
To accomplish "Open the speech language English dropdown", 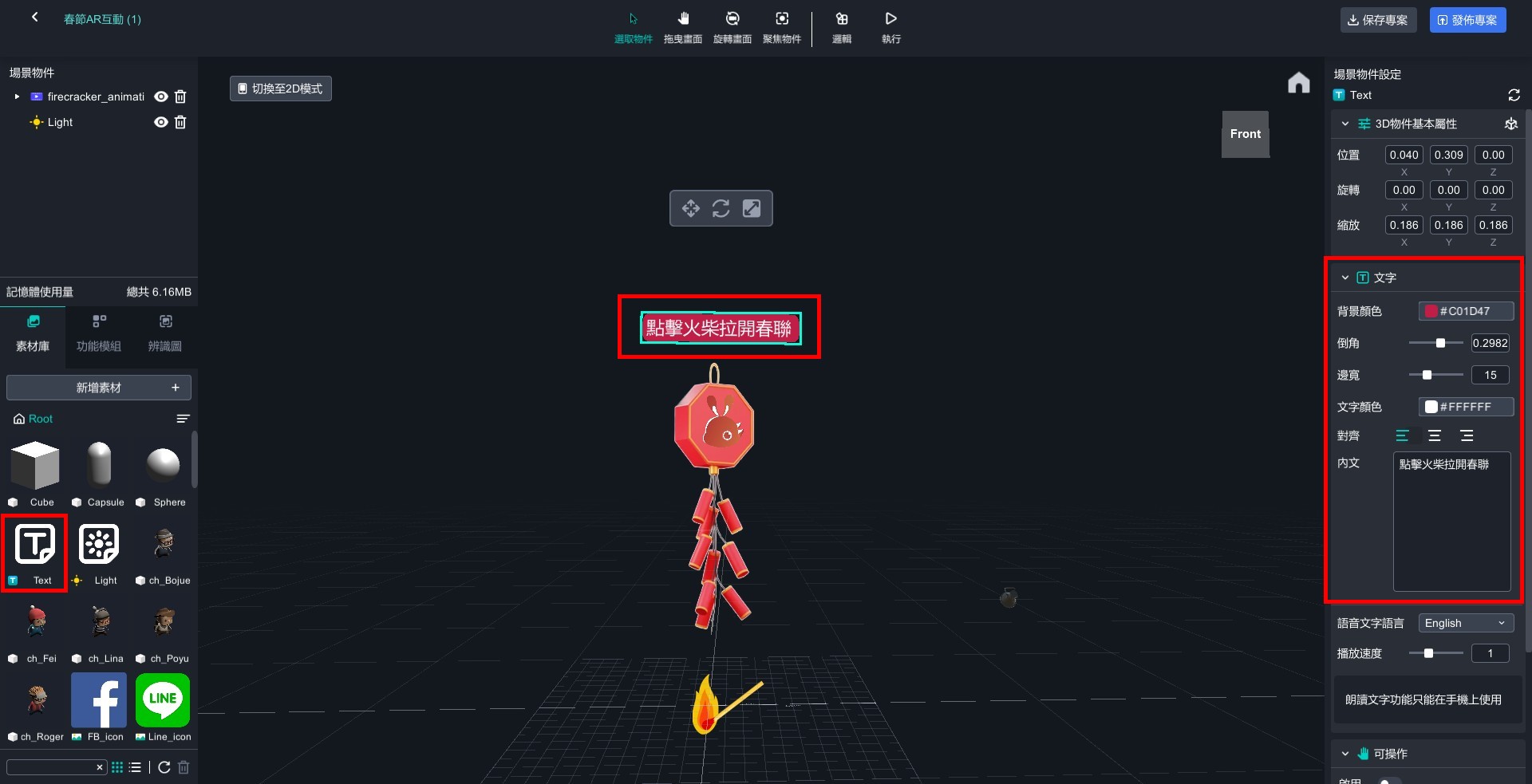I will click(1465, 623).
